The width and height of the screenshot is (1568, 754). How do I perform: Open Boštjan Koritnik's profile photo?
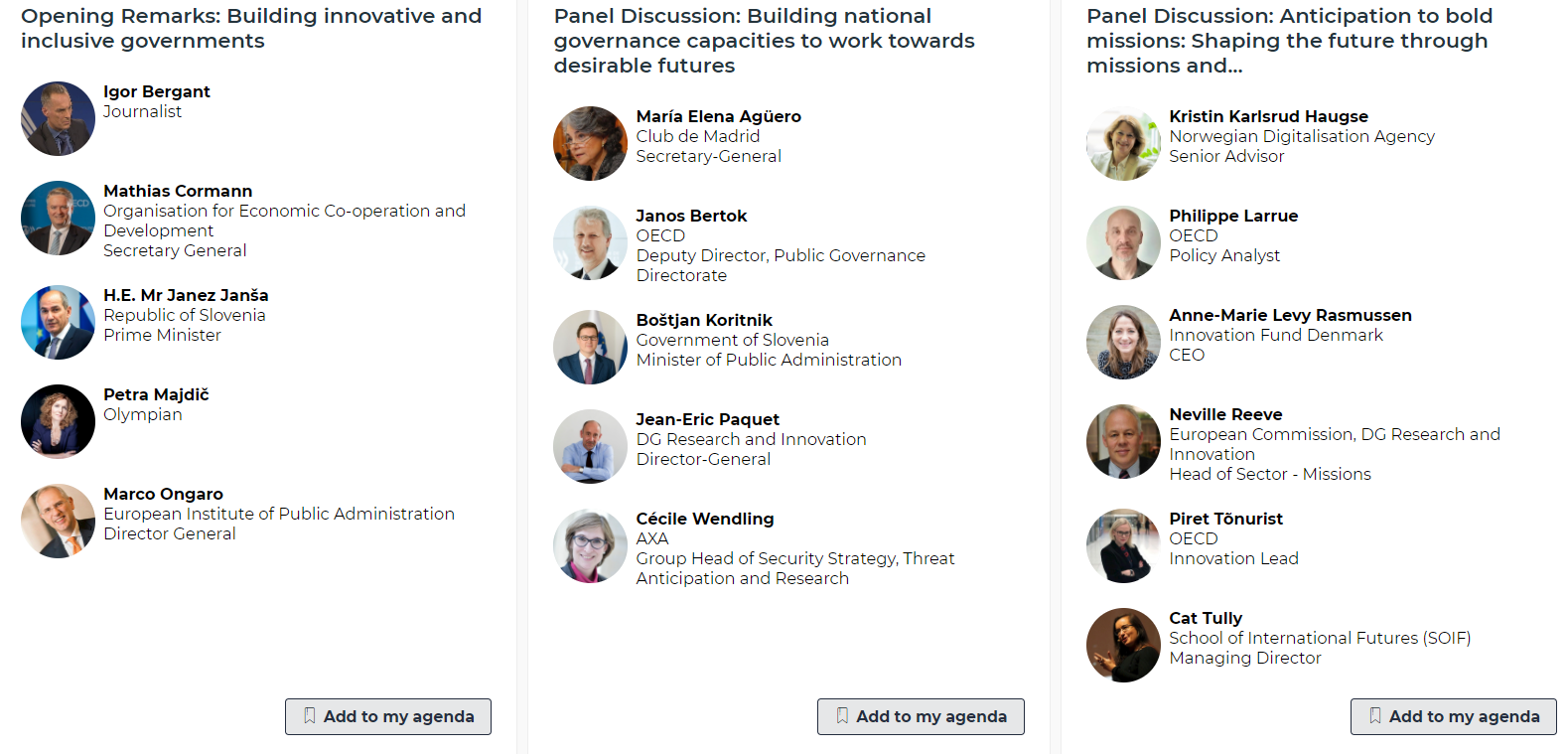coord(590,348)
